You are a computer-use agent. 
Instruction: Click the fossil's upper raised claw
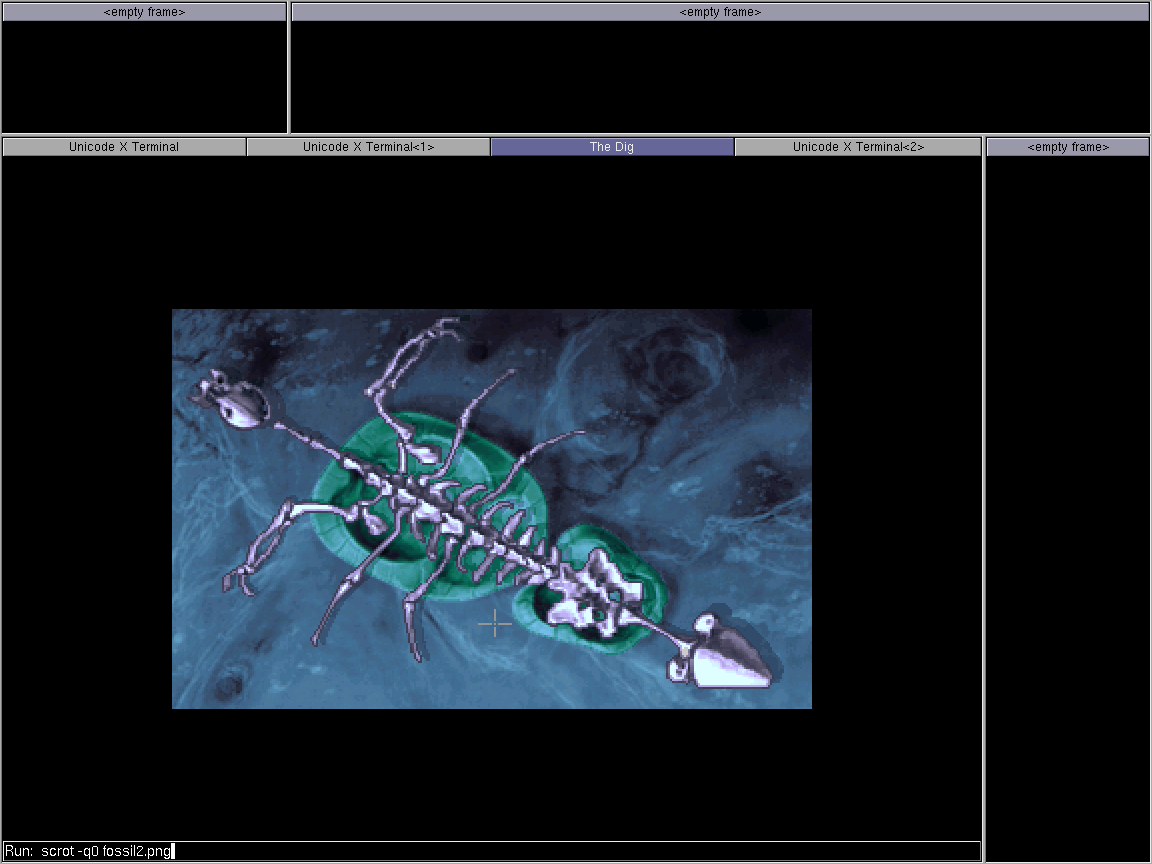coord(446,327)
